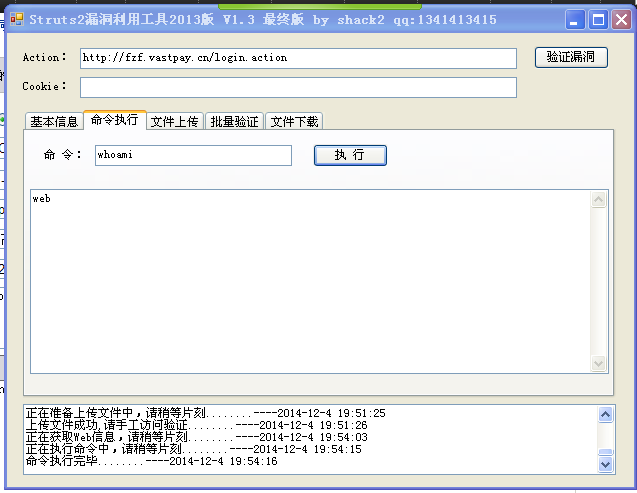Minimize the Struts2 tool window

coord(575,19)
